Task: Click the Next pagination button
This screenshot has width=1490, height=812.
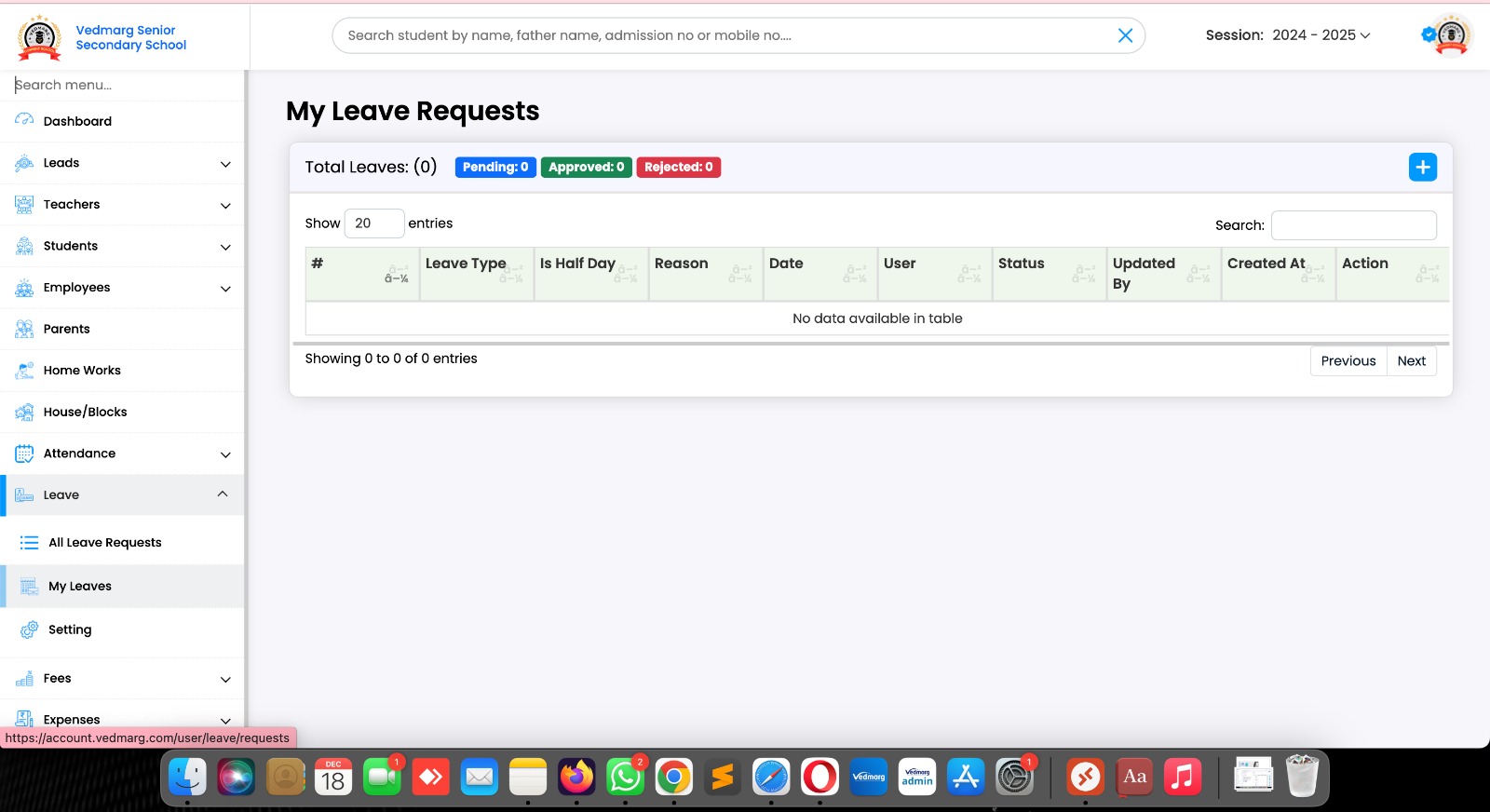Action: (1412, 361)
